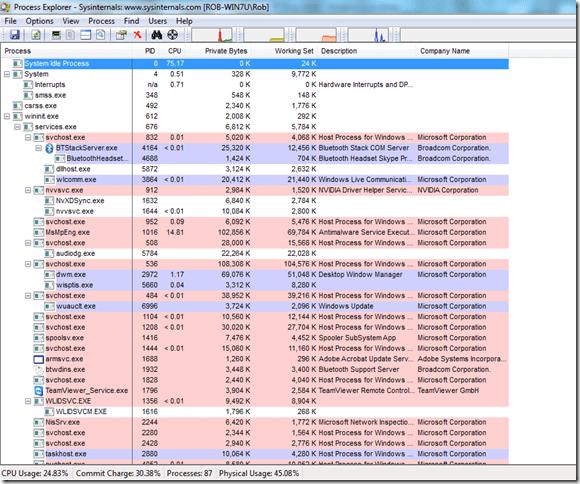Toggle the Show Lower Pane toolbar icon
The width and height of the screenshot is (580, 484).
click(85, 35)
